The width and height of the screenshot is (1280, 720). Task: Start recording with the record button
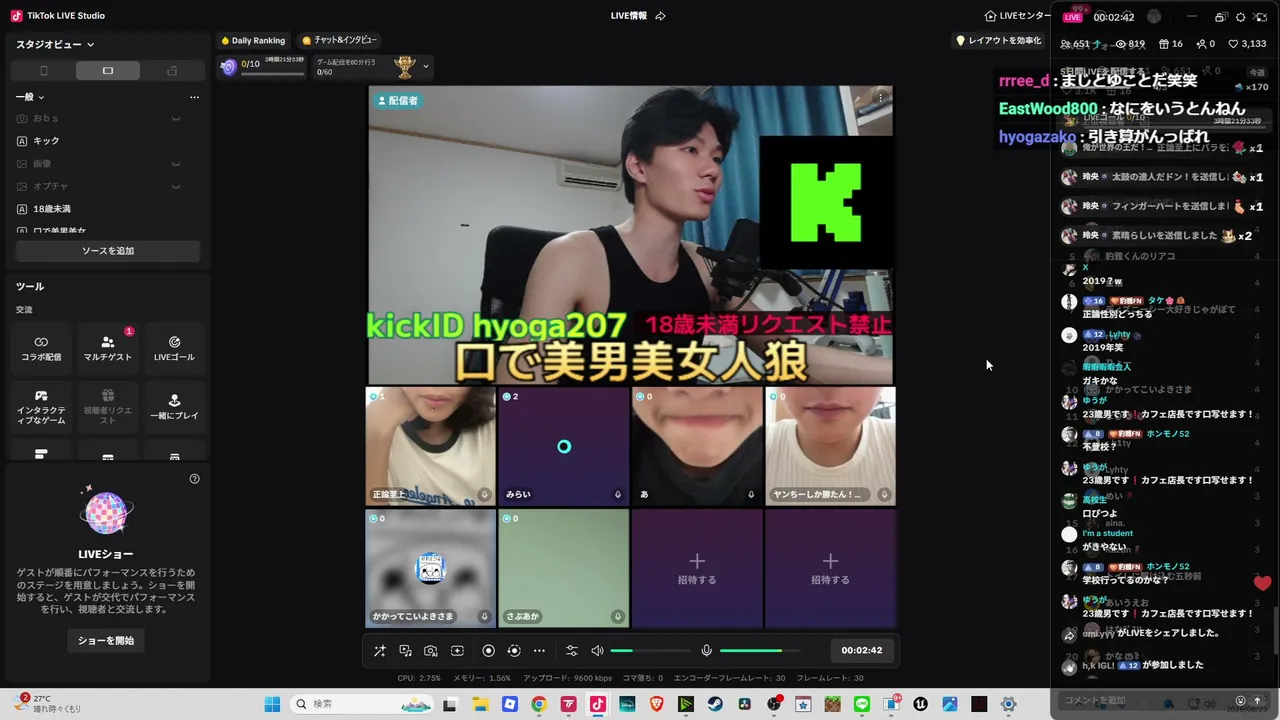[x=488, y=651]
